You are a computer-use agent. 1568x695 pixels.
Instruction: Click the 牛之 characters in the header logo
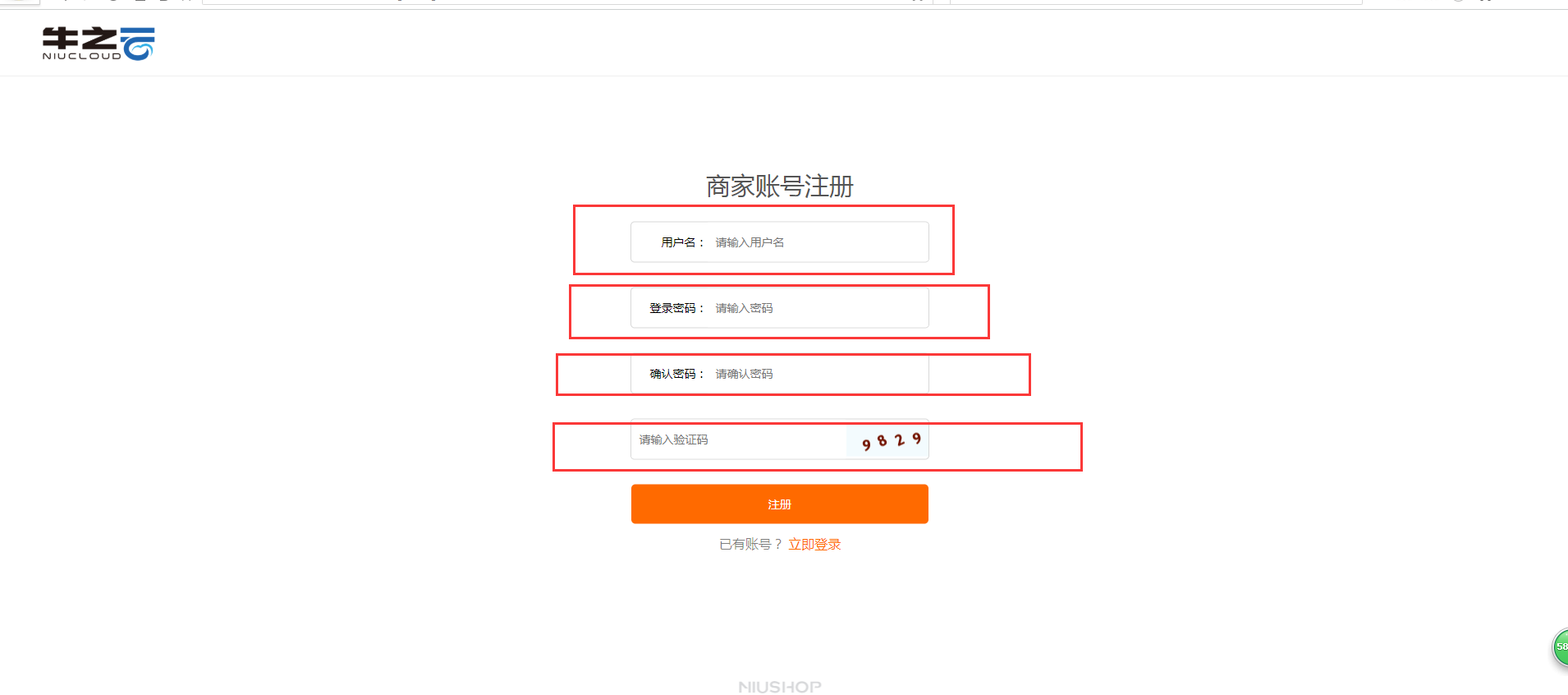tap(80, 39)
